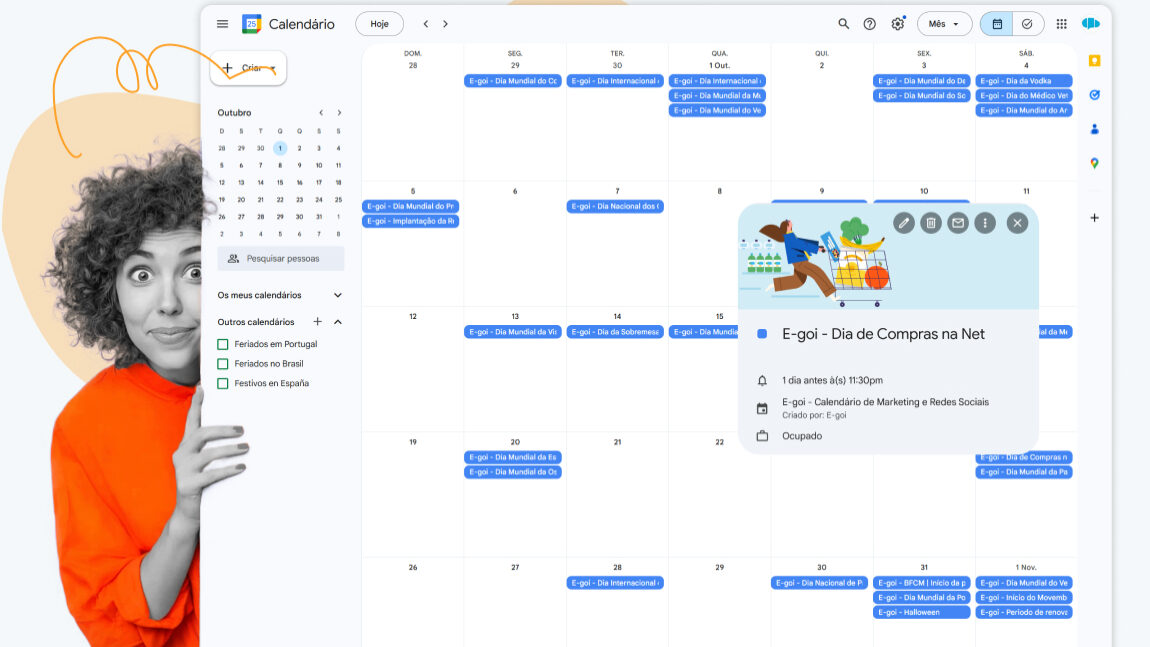
Task: Switch to the tasks view toggle
Action: [1027, 24]
